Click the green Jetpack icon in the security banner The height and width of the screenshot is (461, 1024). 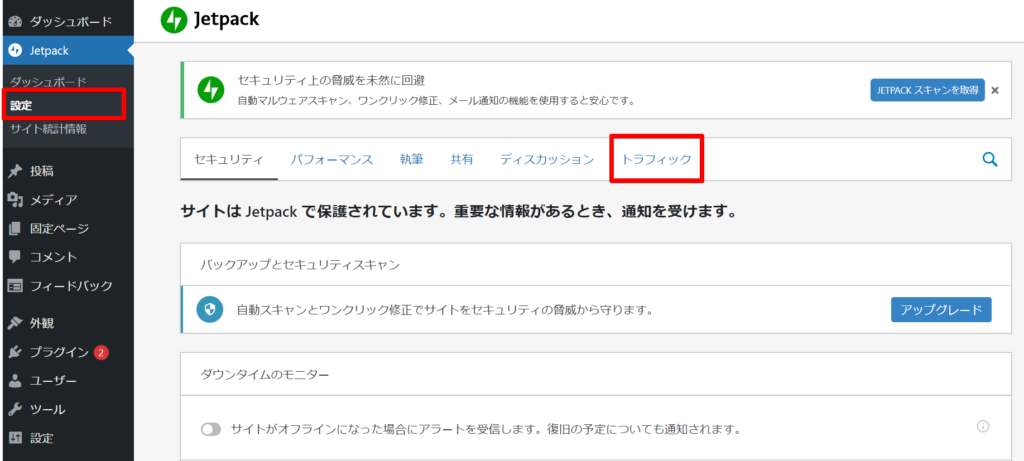pyautogui.click(x=210, y=90)
